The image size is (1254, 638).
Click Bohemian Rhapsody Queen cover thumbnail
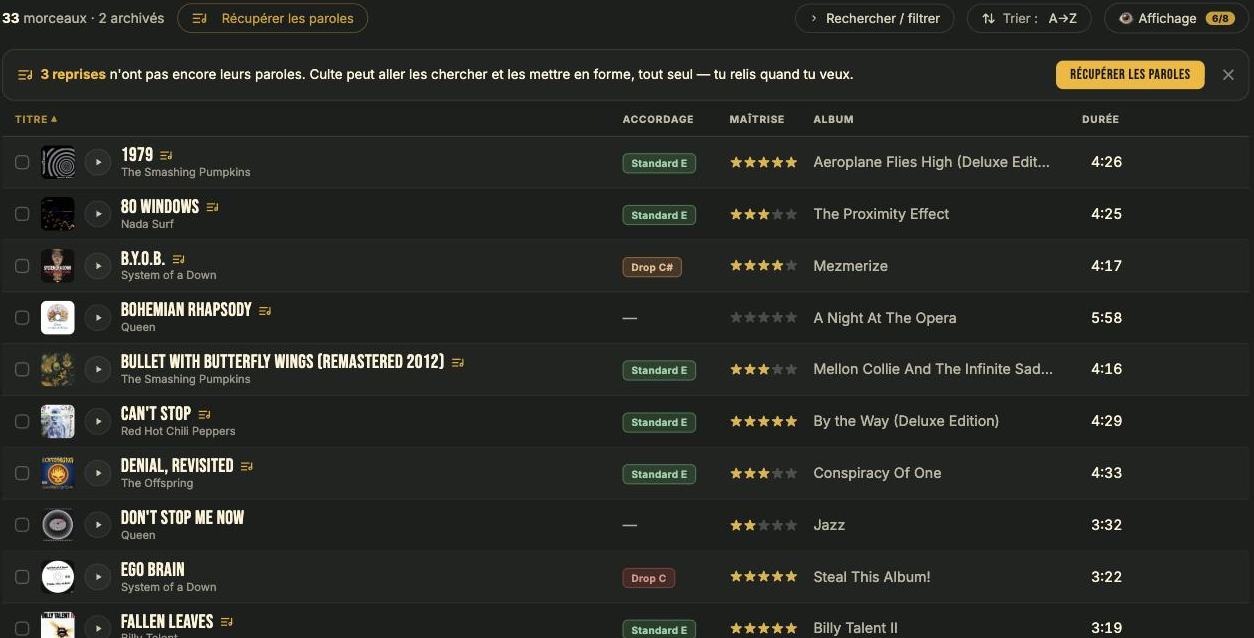click(x=58, y=318)
